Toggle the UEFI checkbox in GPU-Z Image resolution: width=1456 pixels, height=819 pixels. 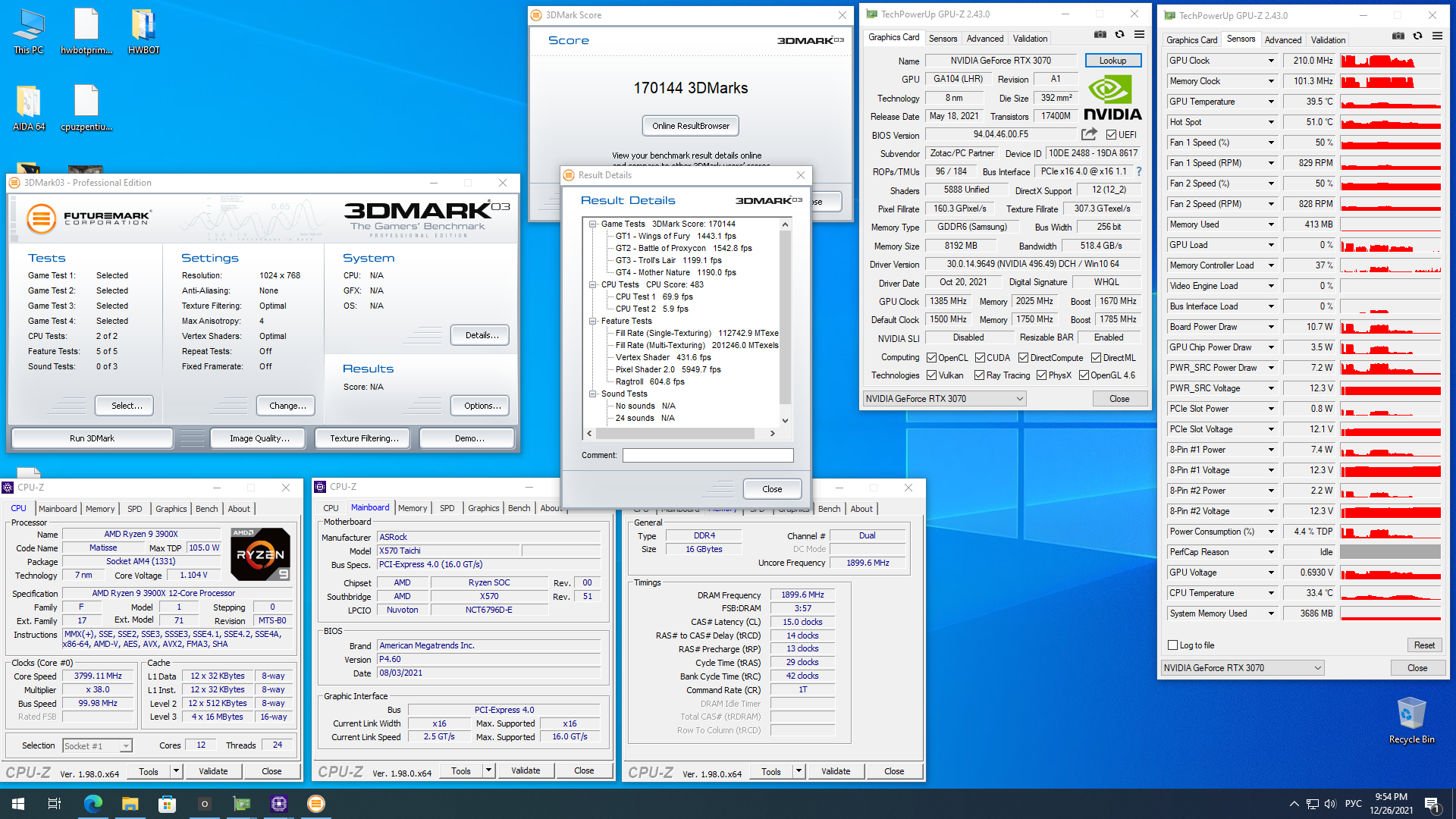(1111, 135)
